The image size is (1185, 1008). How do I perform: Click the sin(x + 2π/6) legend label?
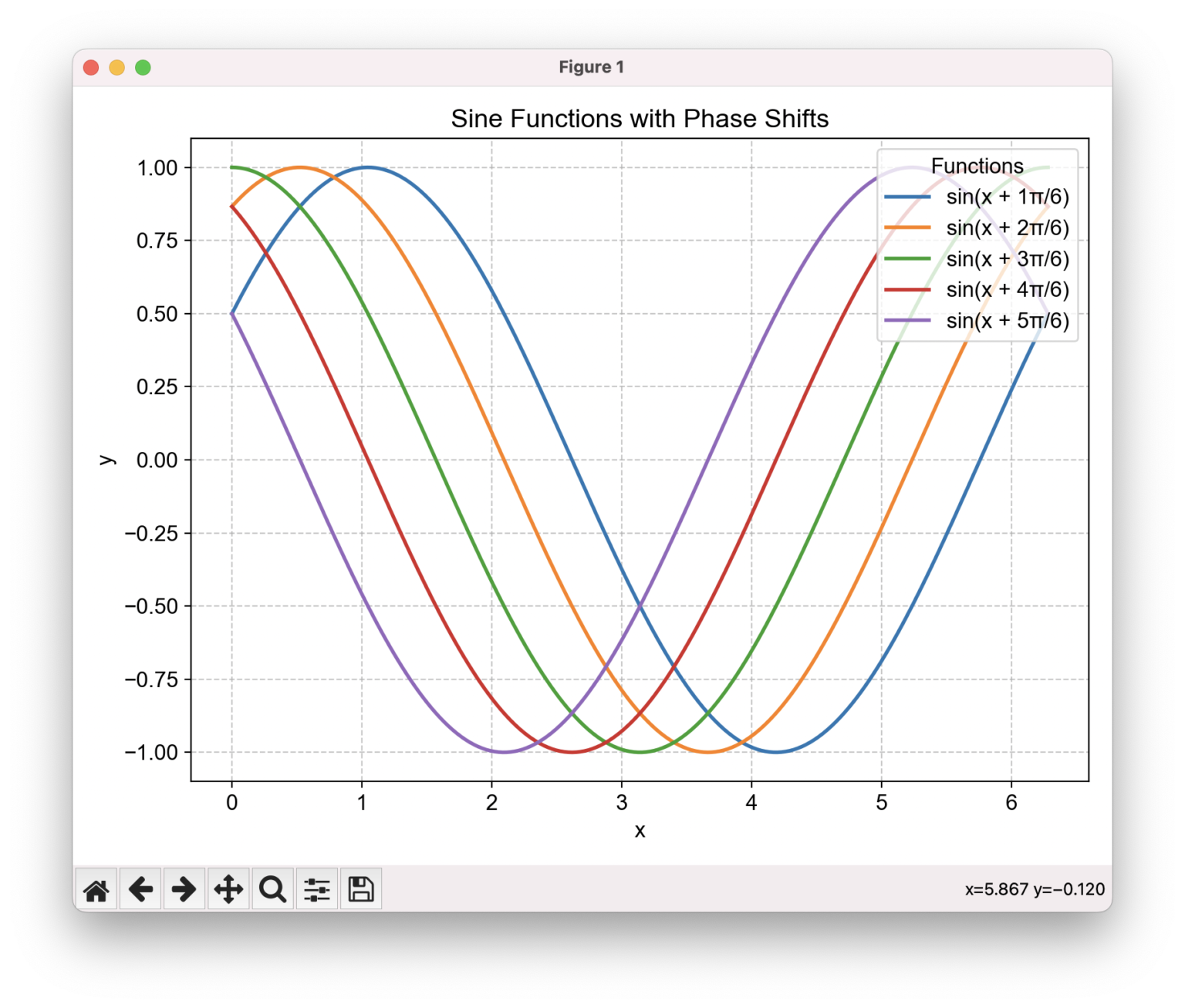[x=1007, y=228]
